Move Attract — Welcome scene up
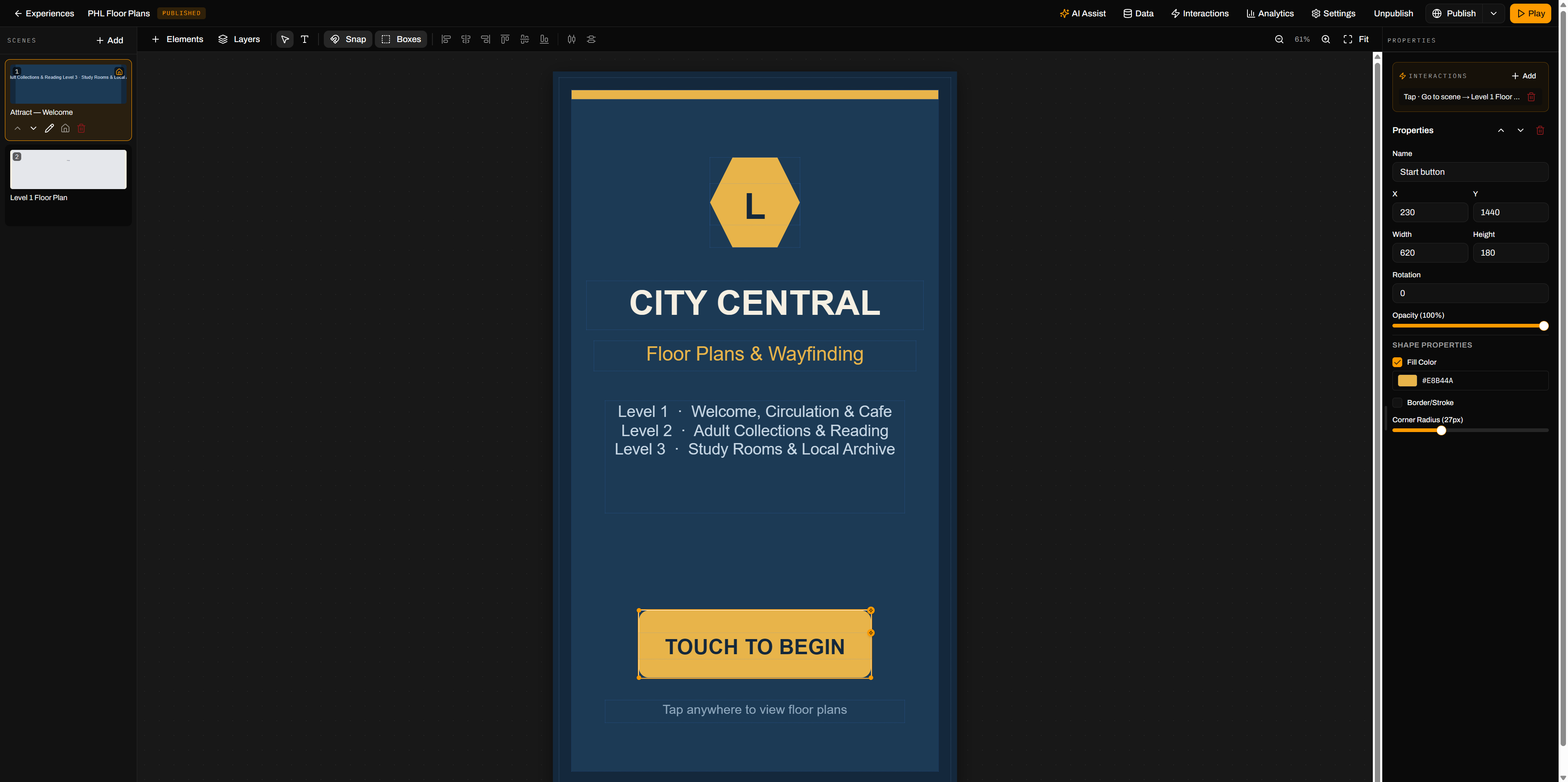 (18, 128)
